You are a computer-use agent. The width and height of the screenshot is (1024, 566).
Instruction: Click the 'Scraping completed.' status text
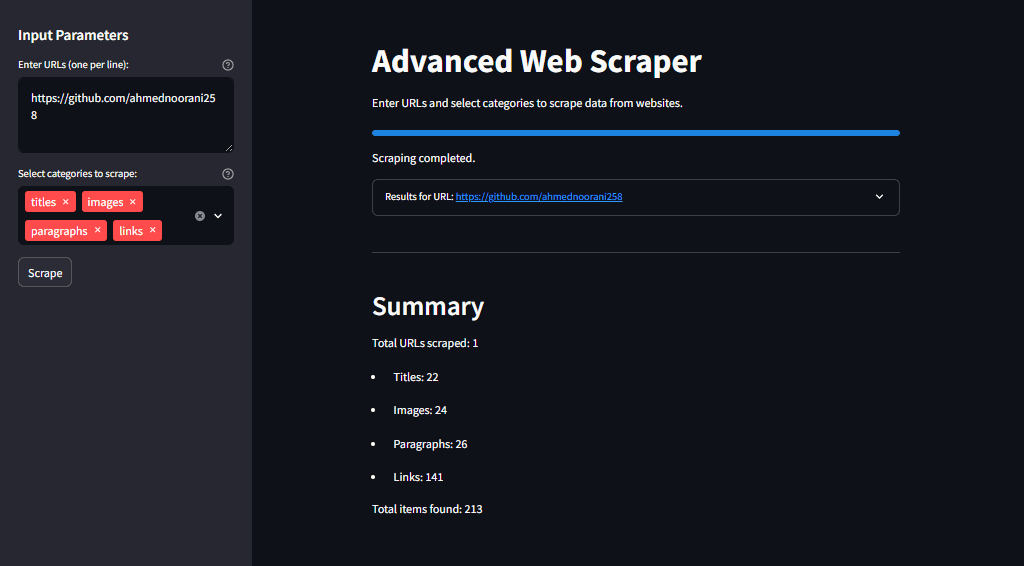(423, 158)
